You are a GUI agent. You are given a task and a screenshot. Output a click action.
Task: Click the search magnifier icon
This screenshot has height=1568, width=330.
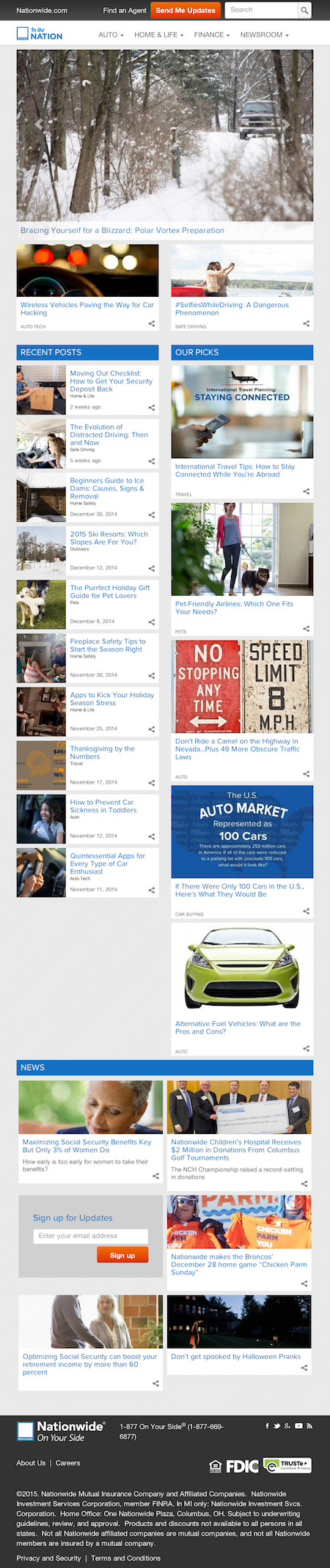click(x=305, y=10)
